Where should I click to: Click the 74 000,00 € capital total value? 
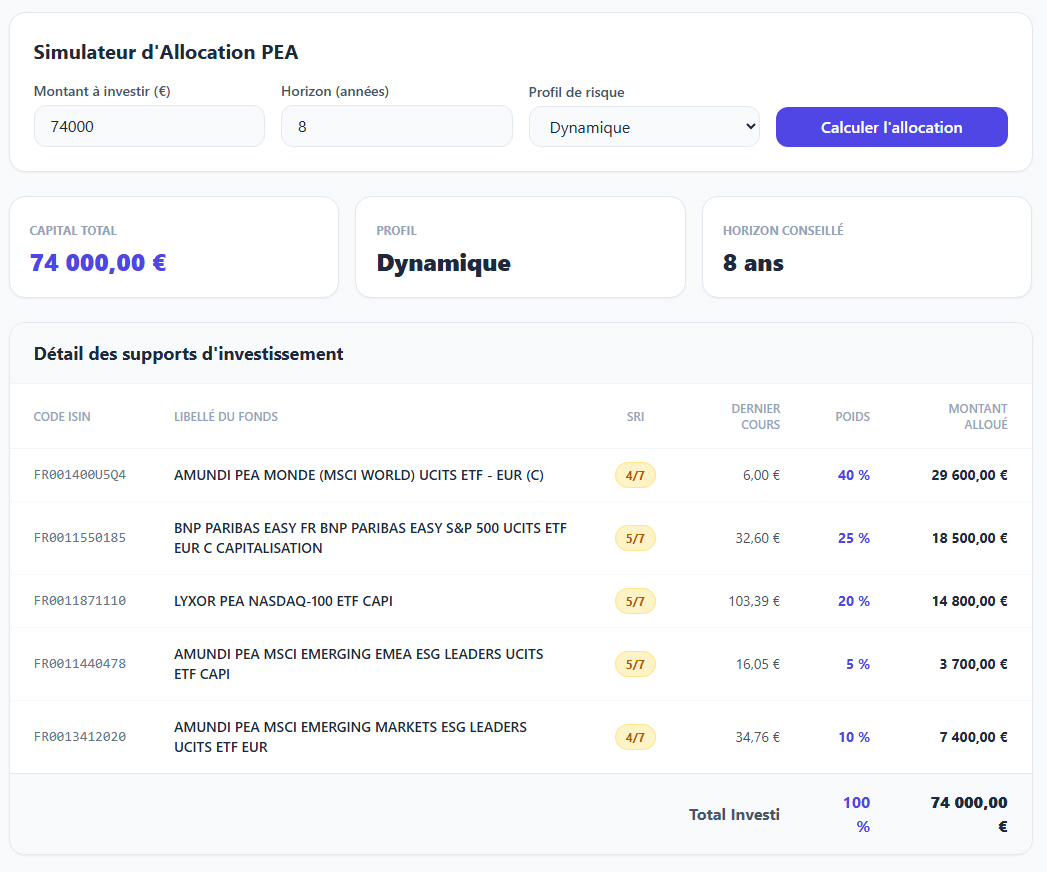[x=98, y=262]
